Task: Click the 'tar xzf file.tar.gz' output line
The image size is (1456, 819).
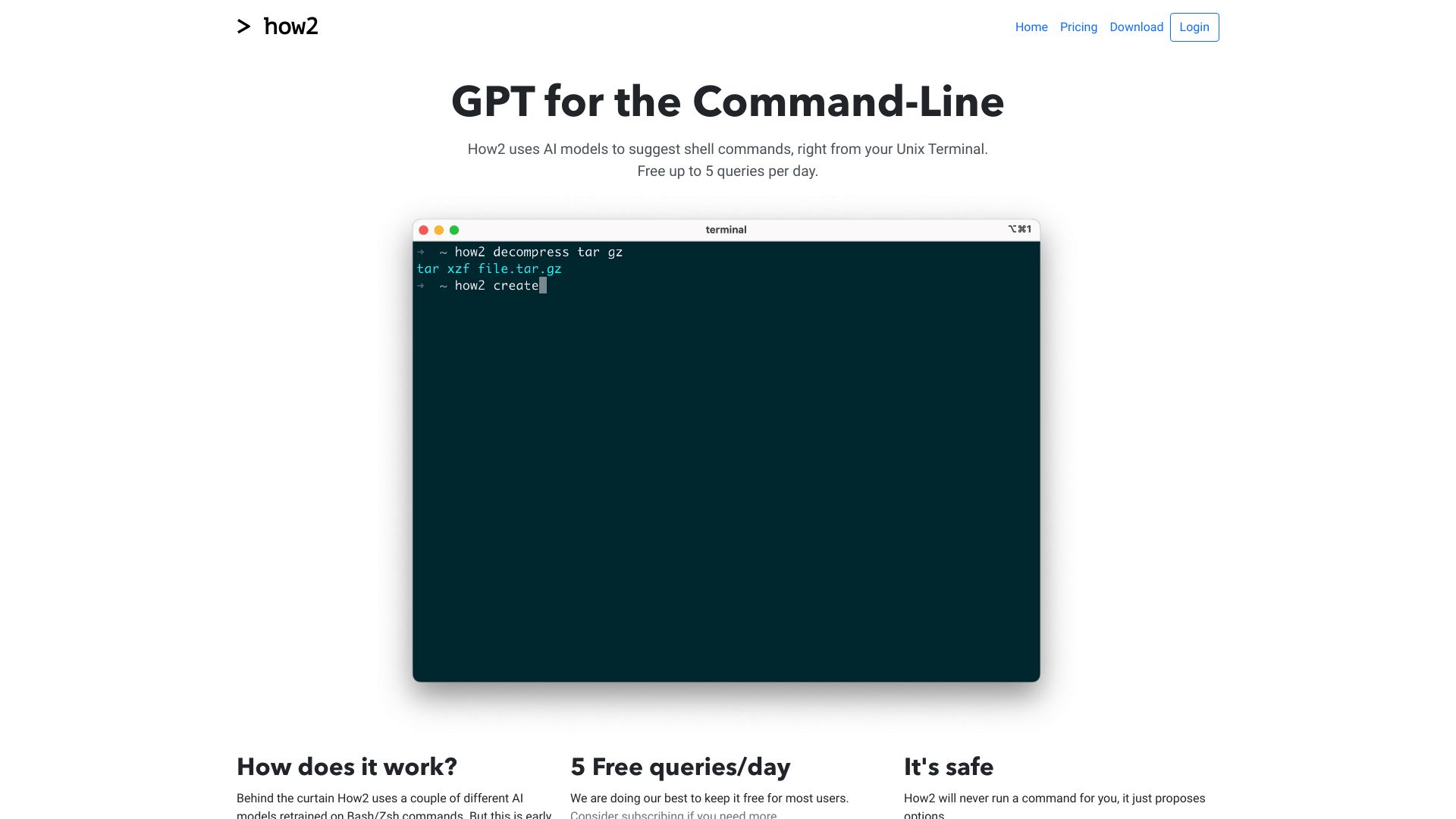Action: point(489,268)
